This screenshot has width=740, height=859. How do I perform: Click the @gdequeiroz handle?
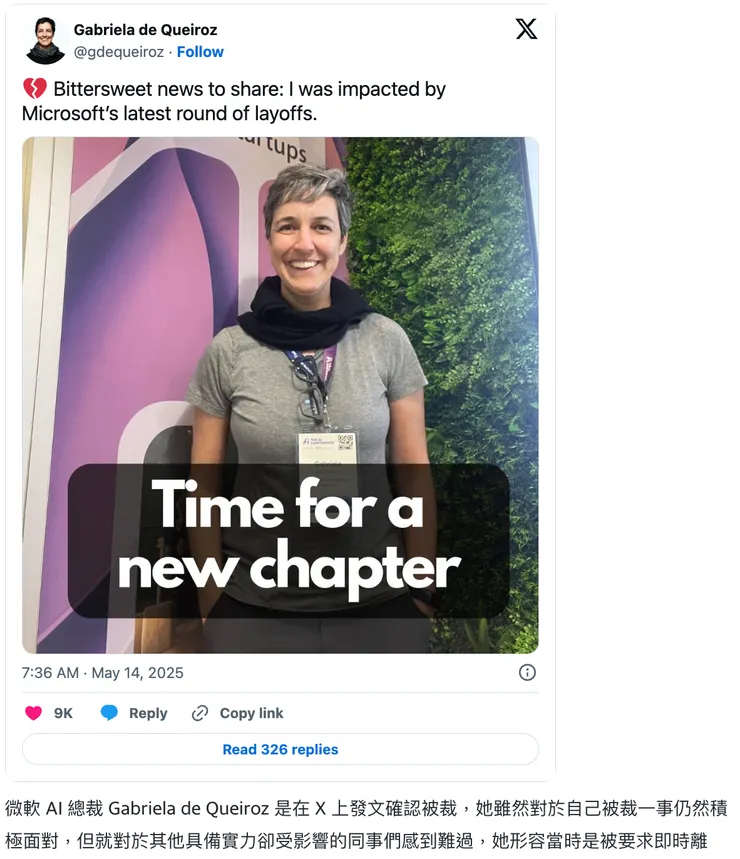(118, 52)
